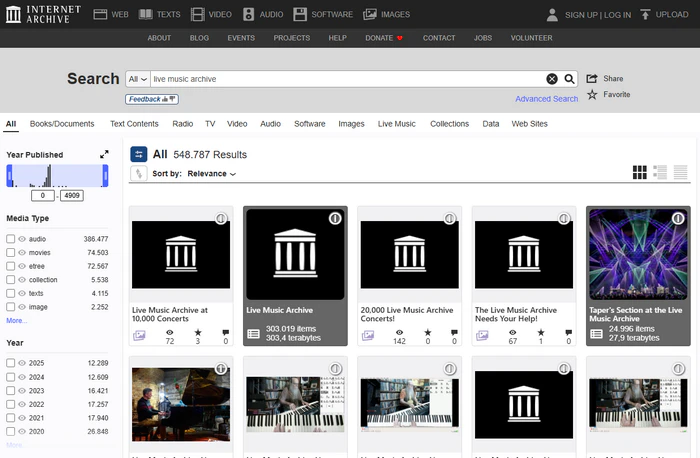This screenshot has width=700, height=458.
Task: Switch to Web Sites tab
Action: point(529,124)
